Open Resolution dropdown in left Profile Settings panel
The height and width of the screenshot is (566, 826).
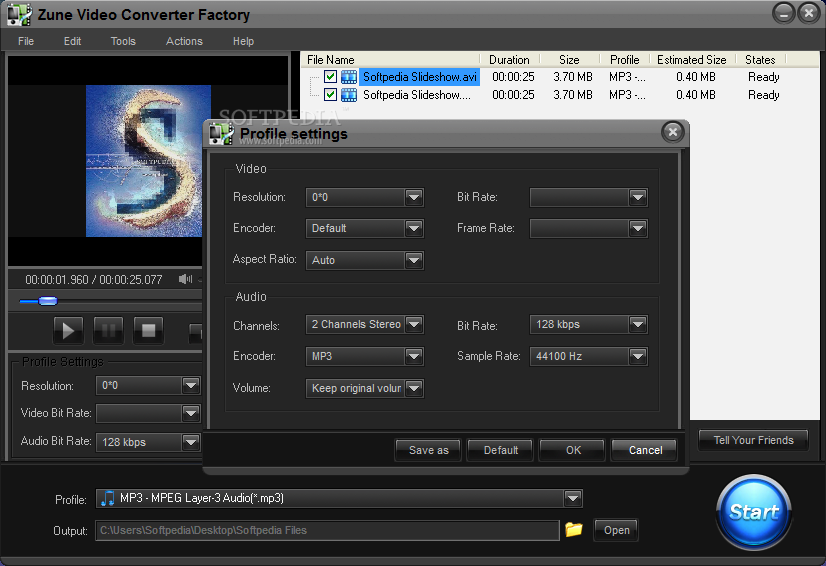click(191, 386)
